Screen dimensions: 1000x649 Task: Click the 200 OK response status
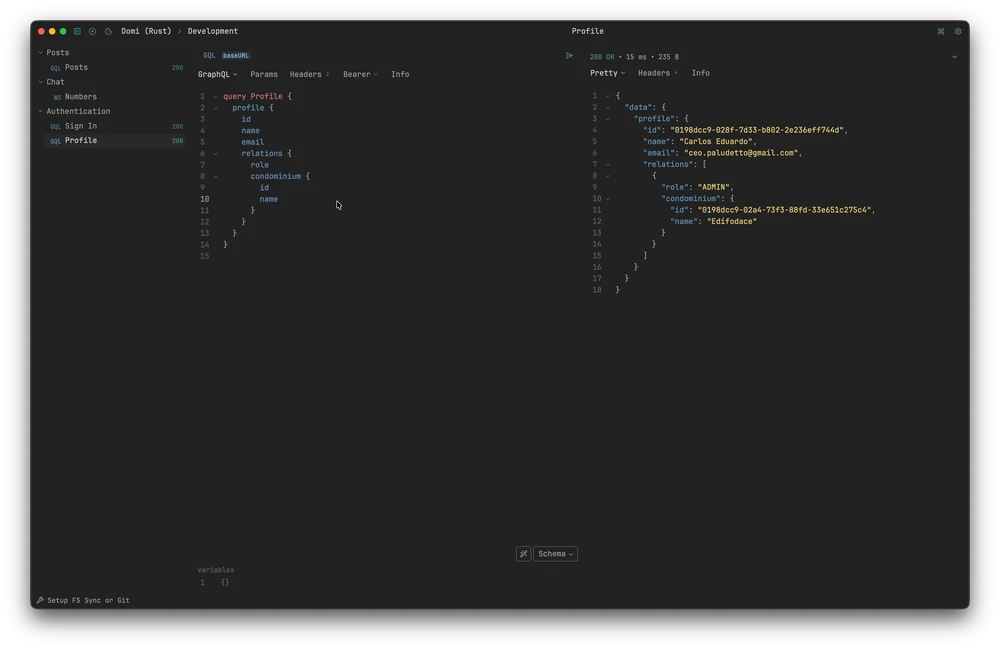(602, 57)
